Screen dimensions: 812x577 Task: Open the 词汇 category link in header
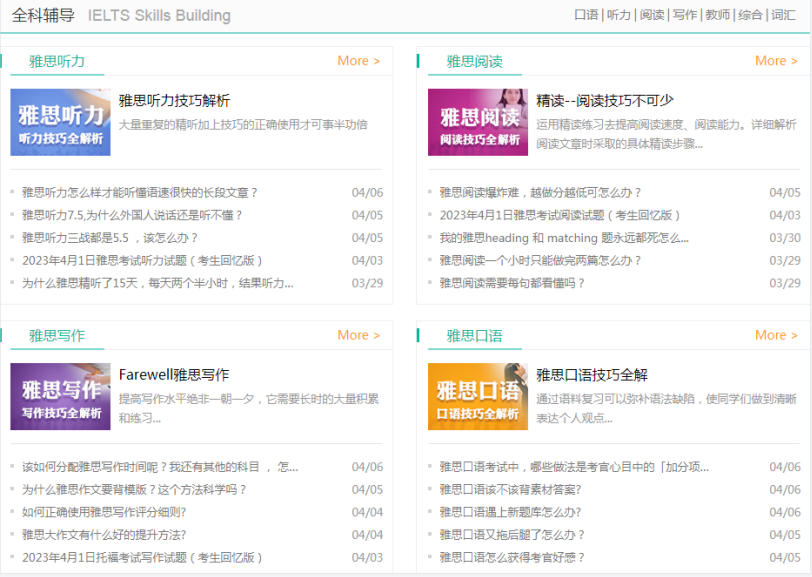pyautogui.click(x=784, y=15)
